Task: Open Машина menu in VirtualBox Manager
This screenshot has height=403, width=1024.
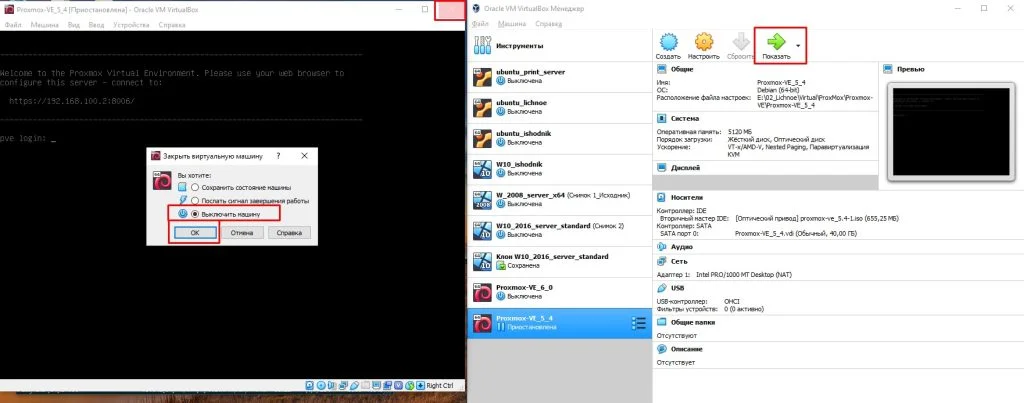Action: 512,24
